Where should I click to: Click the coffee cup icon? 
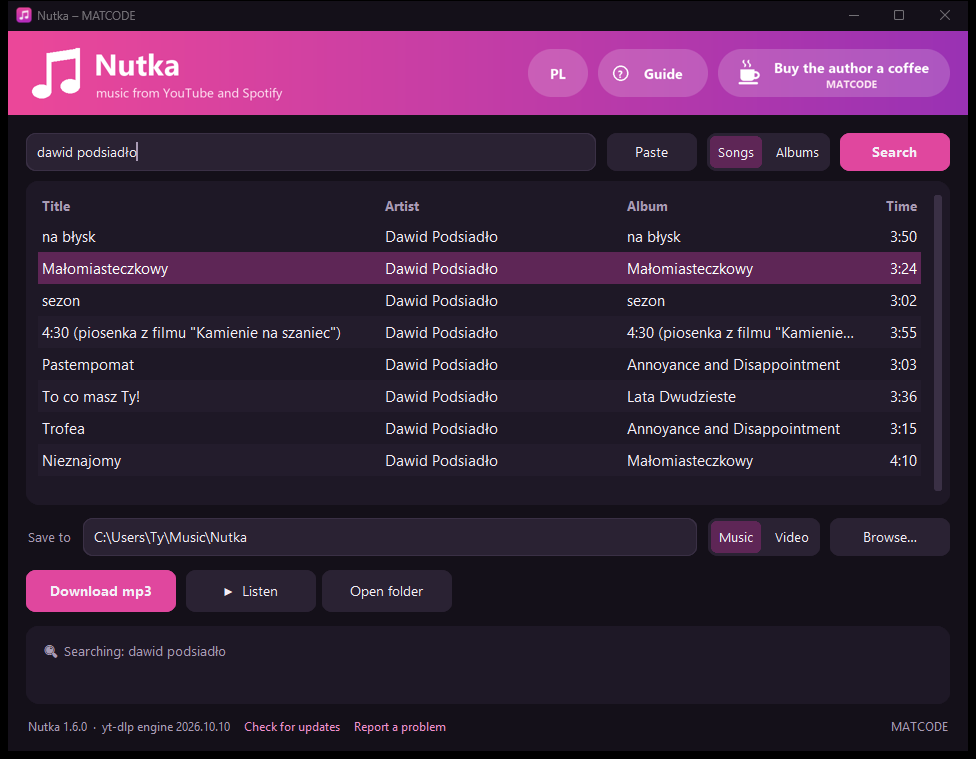(749, 72)
